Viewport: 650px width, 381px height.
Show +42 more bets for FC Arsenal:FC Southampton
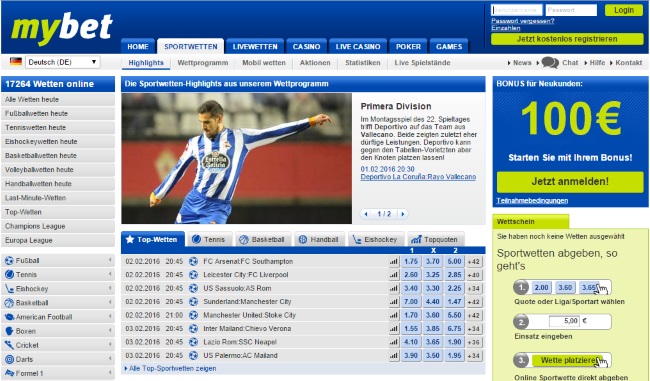click(474, 262)
